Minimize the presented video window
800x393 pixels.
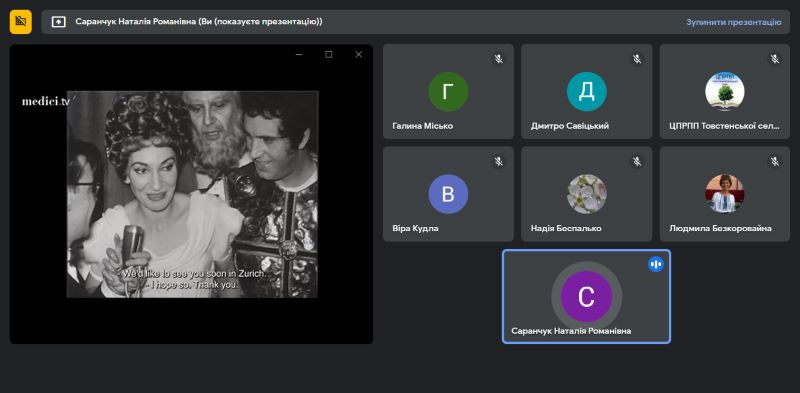299,55
